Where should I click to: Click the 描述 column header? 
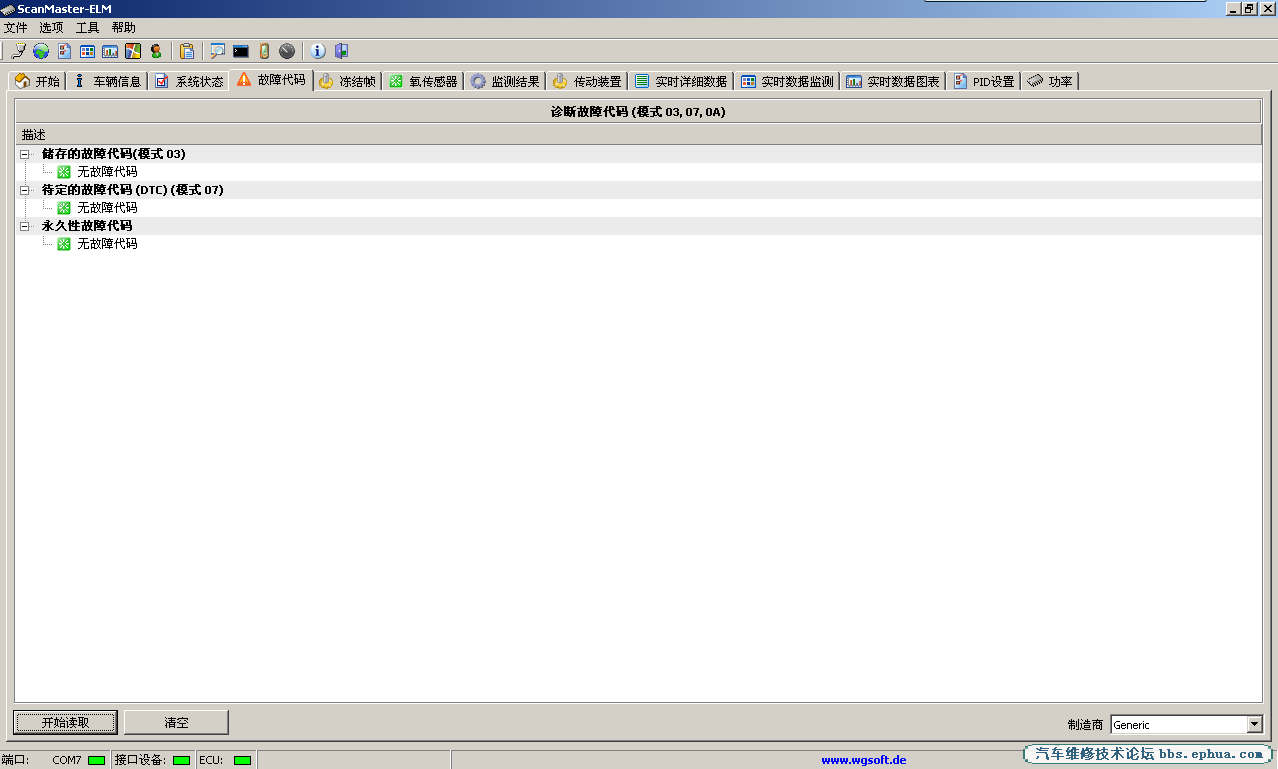pyautogui.click(x=638, y=135)
